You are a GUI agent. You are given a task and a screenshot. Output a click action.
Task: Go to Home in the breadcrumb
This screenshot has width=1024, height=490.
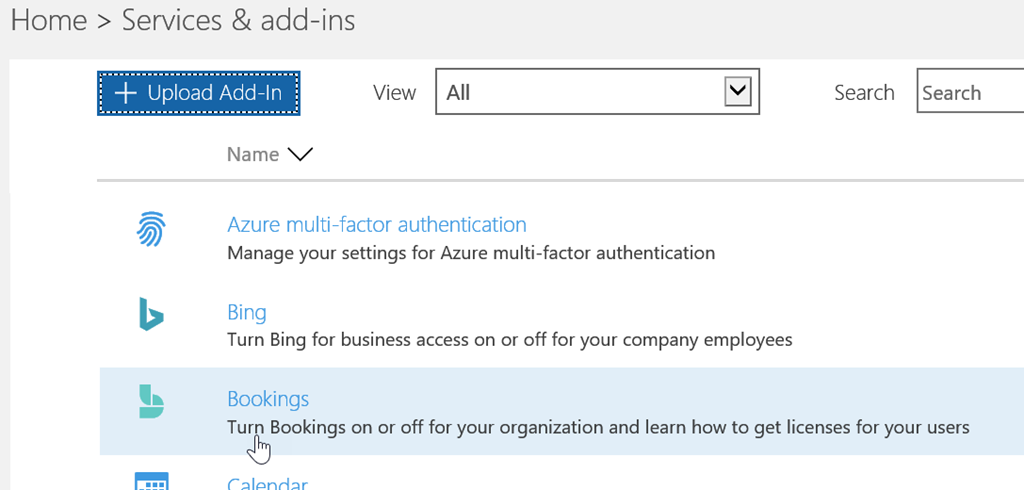click(48, 20)
